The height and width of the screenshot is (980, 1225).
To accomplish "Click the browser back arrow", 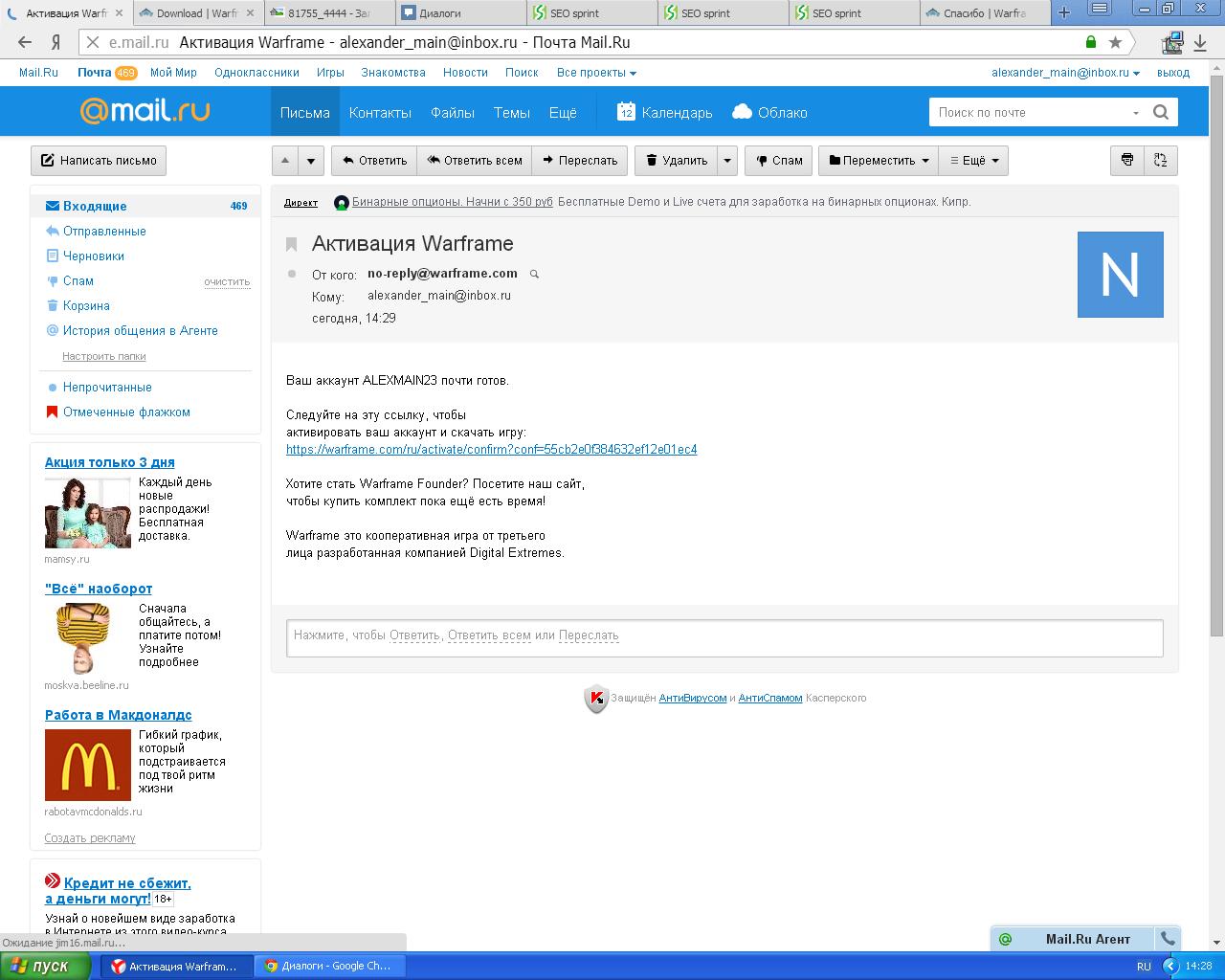I will point(25,42).
